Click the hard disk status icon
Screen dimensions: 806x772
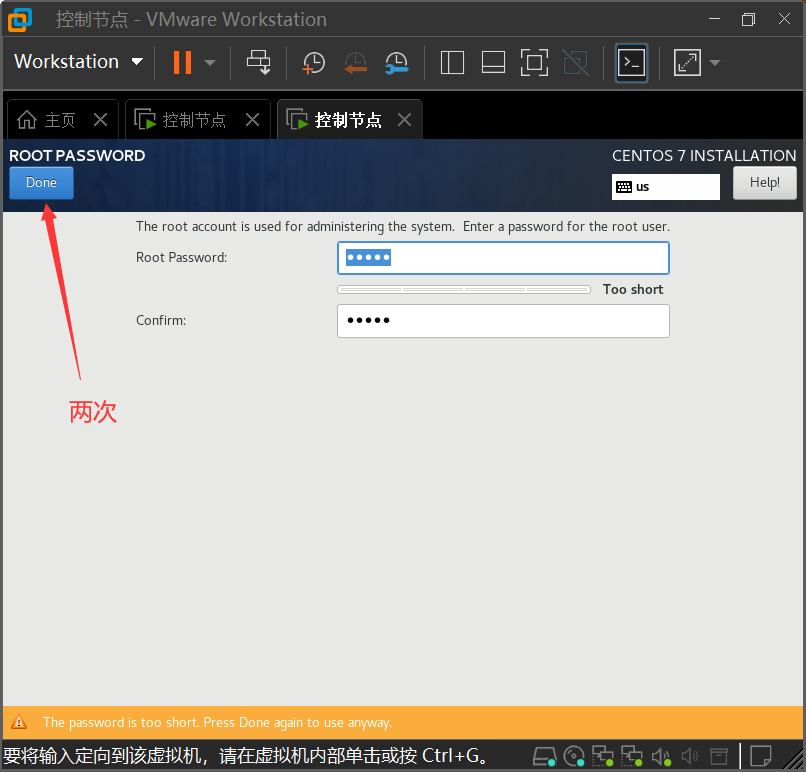(544, 756)
